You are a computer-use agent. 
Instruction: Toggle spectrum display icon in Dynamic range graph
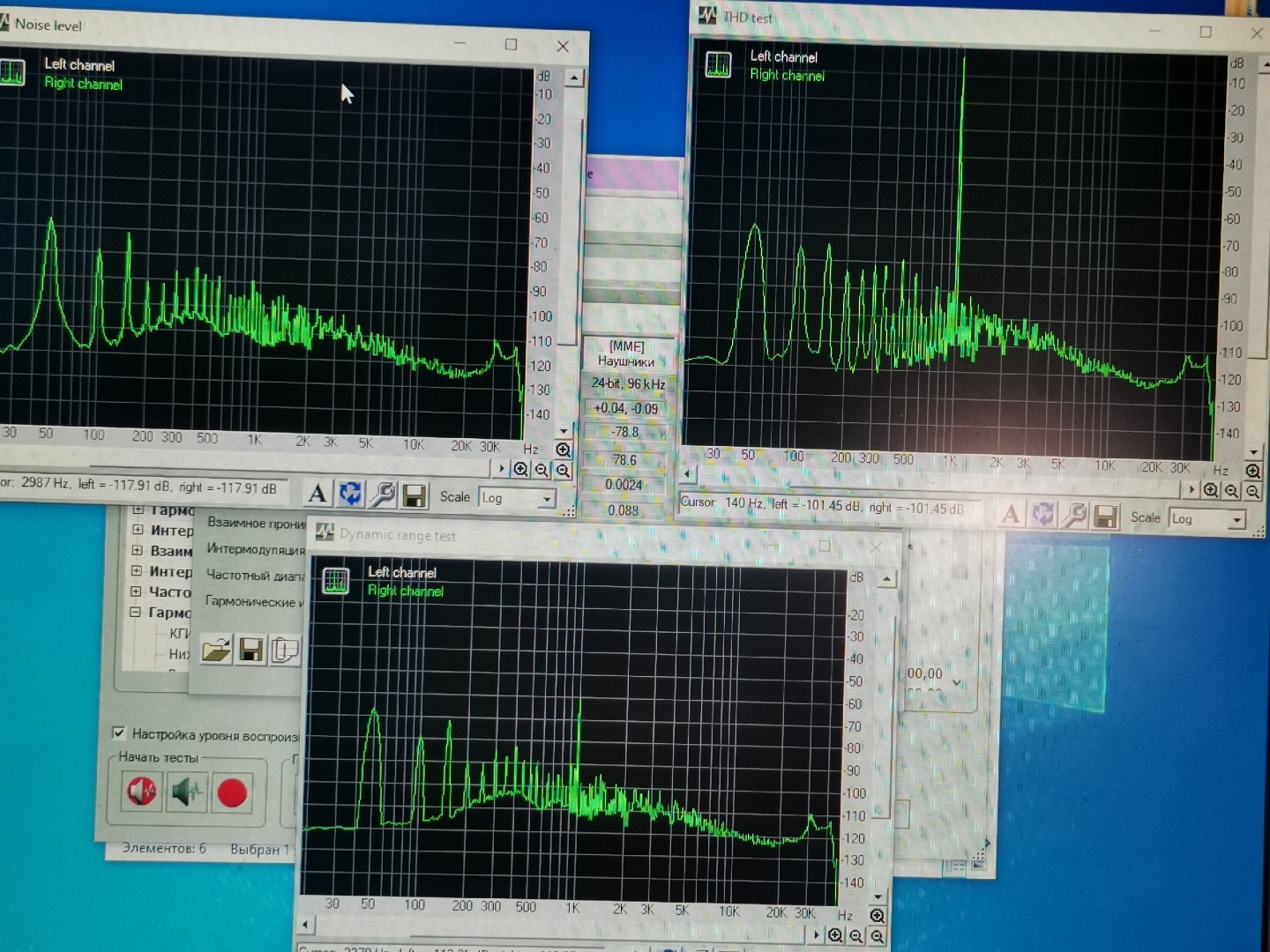point(336,581)
